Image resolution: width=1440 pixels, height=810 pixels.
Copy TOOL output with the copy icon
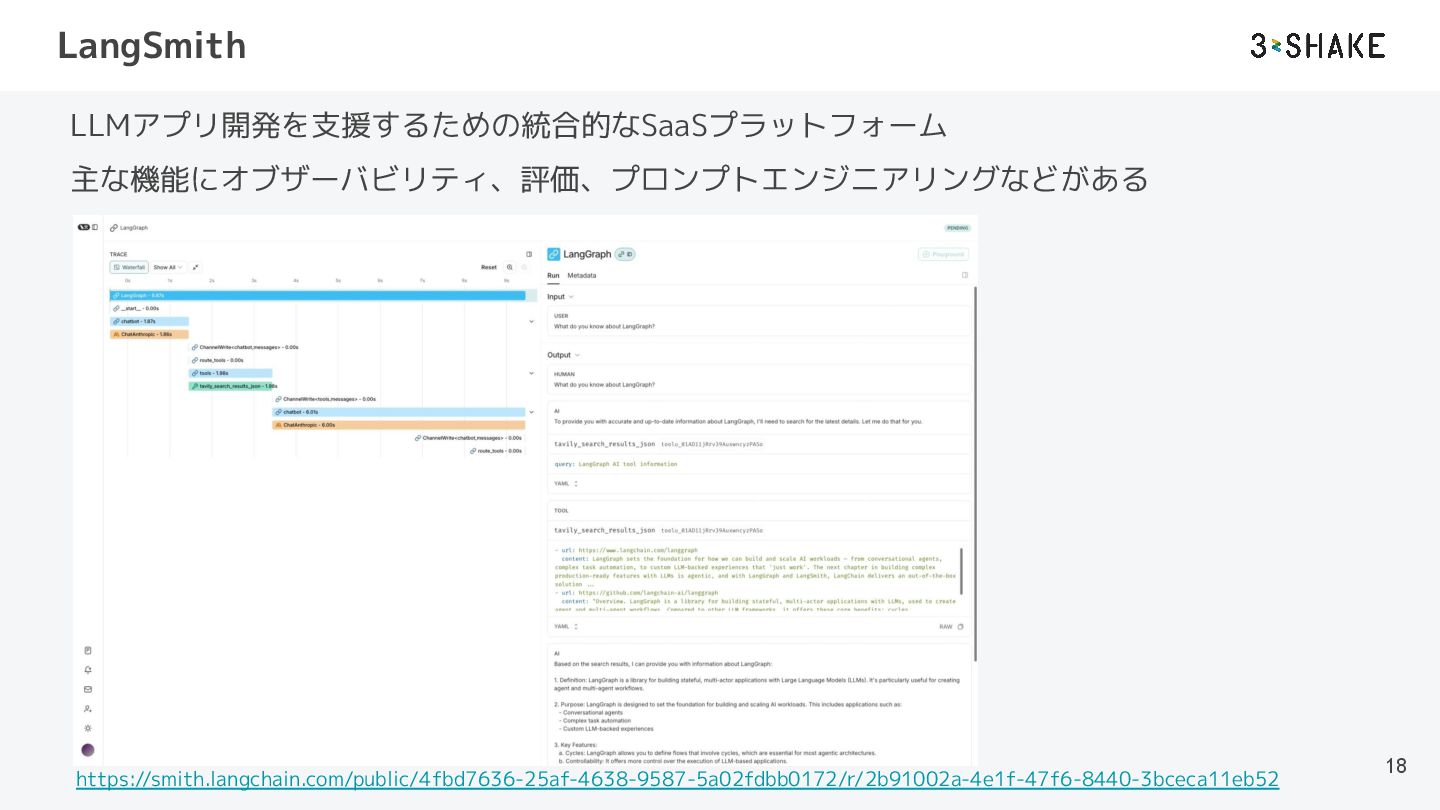(960, 626)
